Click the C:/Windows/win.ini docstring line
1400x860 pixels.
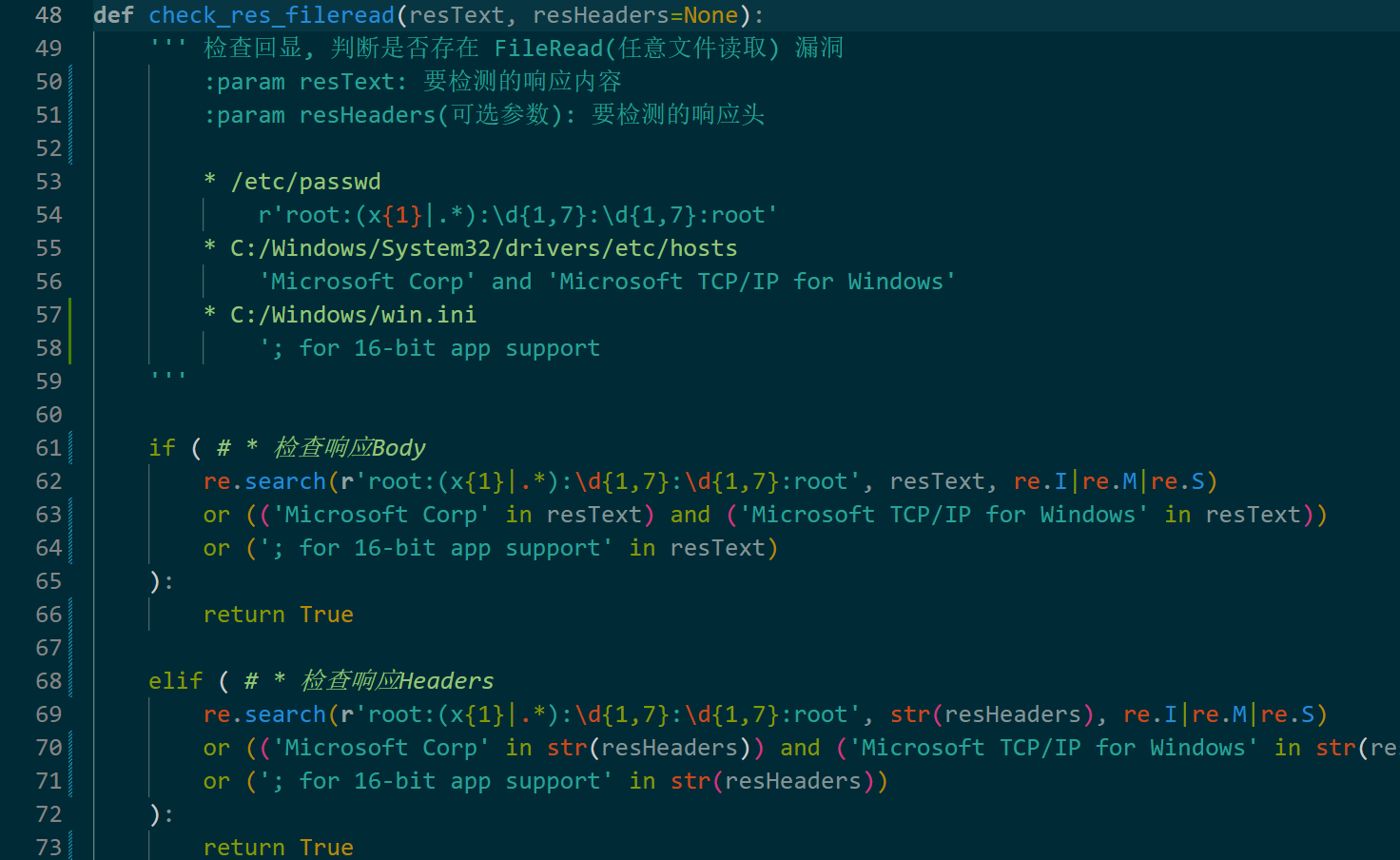[x=353, y=315]
